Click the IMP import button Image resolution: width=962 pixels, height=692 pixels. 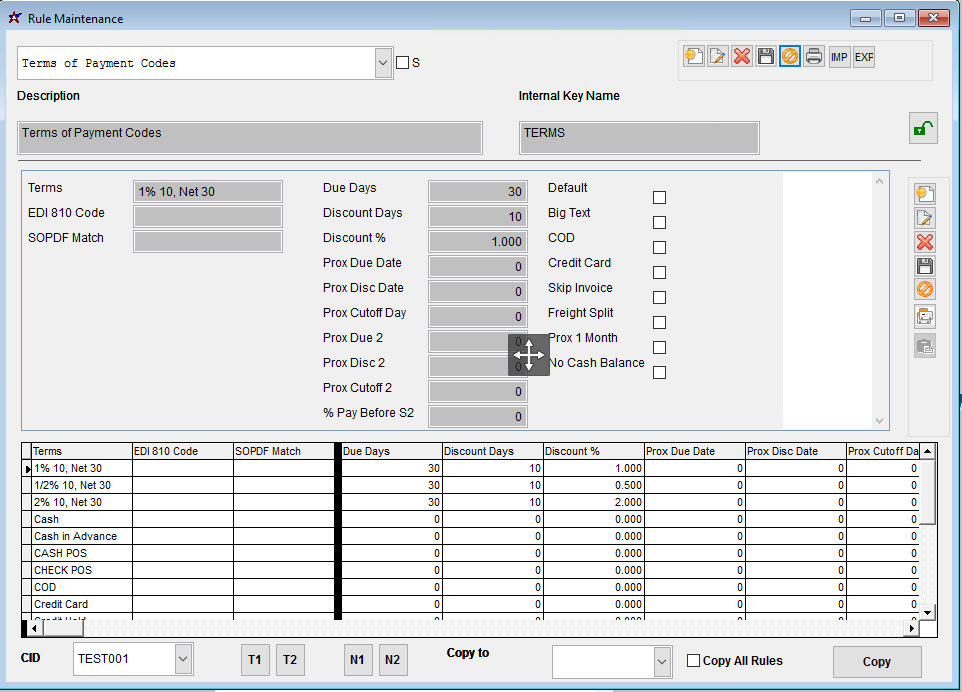(839, 57)
